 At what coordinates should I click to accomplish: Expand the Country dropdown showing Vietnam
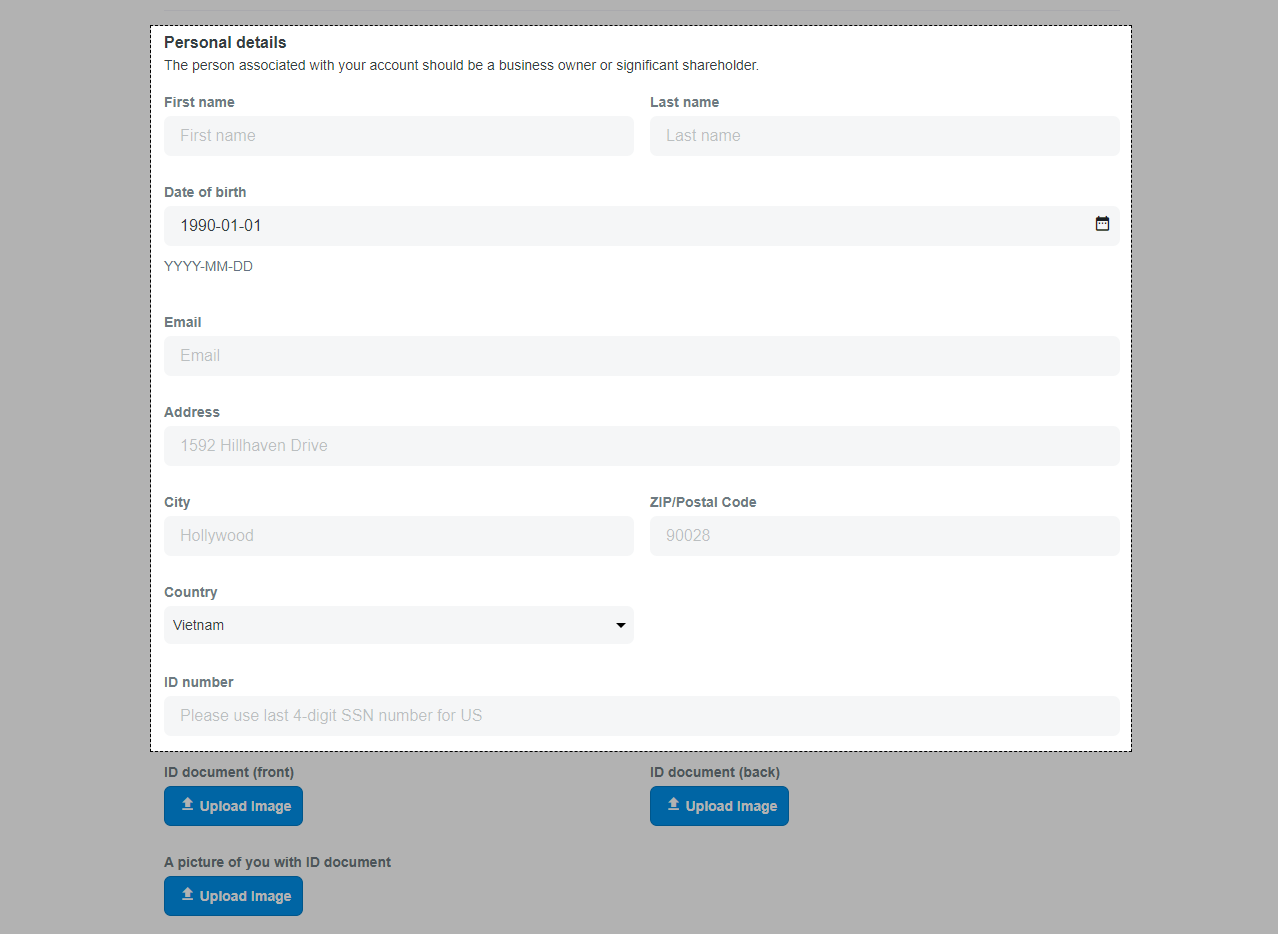tap(398, 625)
